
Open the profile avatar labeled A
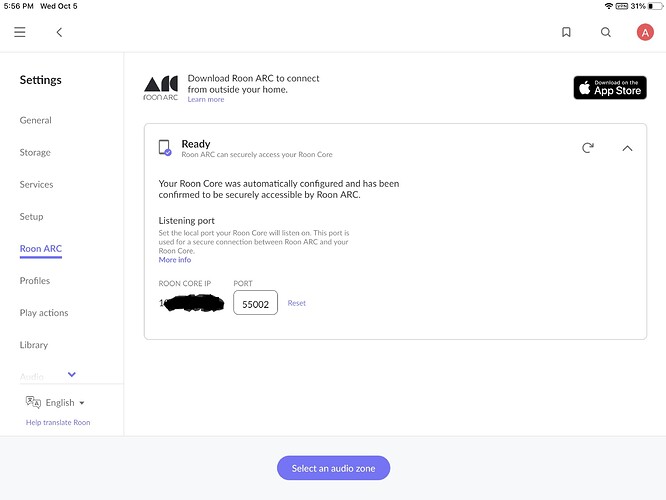[645, 32]
